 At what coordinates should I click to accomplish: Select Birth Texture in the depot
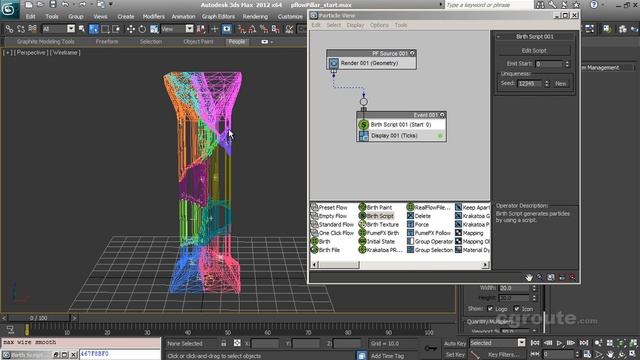coord(378,224)
